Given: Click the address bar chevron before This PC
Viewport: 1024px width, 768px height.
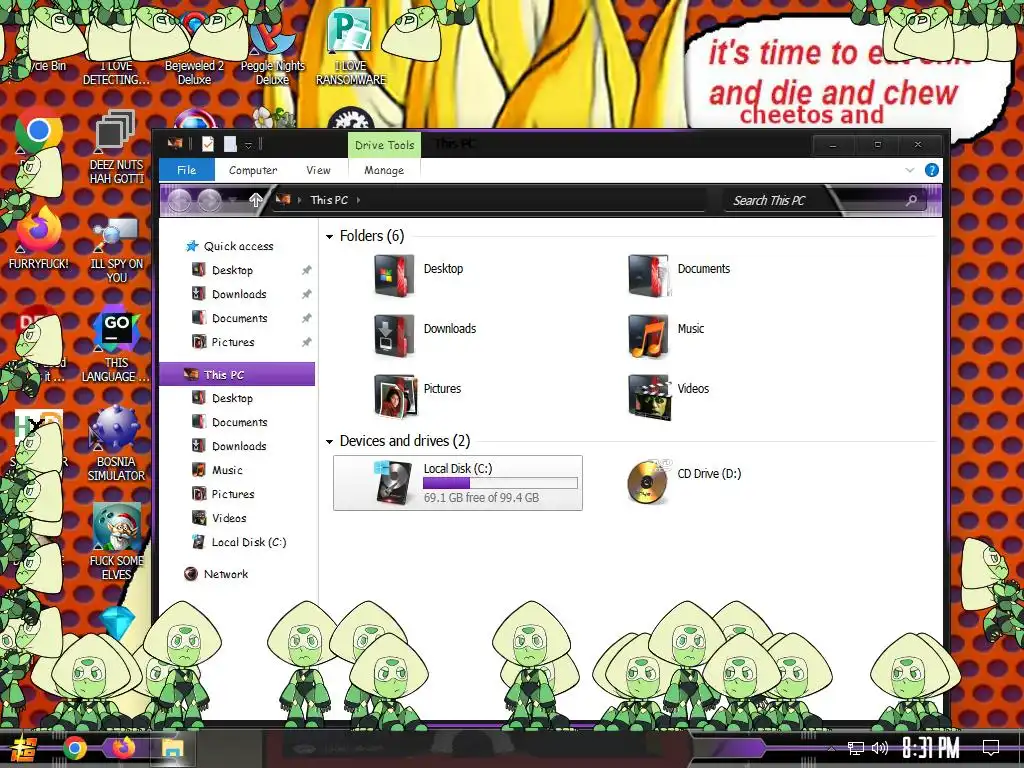Looking at the screenshot, I should pyautogui.click(x=300, y=200).
